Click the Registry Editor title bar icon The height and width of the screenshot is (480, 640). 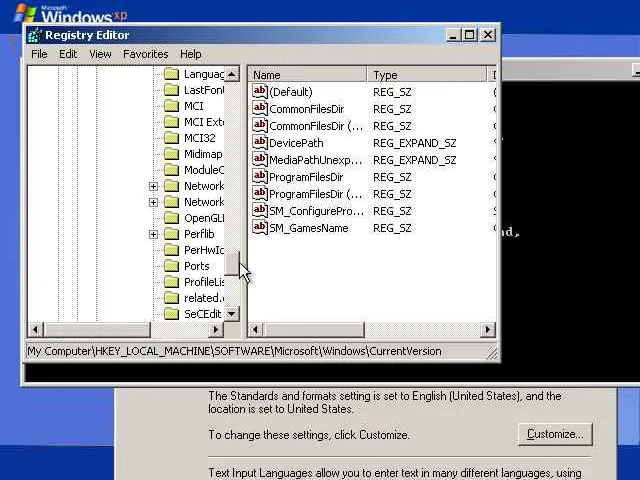(34, 35)
